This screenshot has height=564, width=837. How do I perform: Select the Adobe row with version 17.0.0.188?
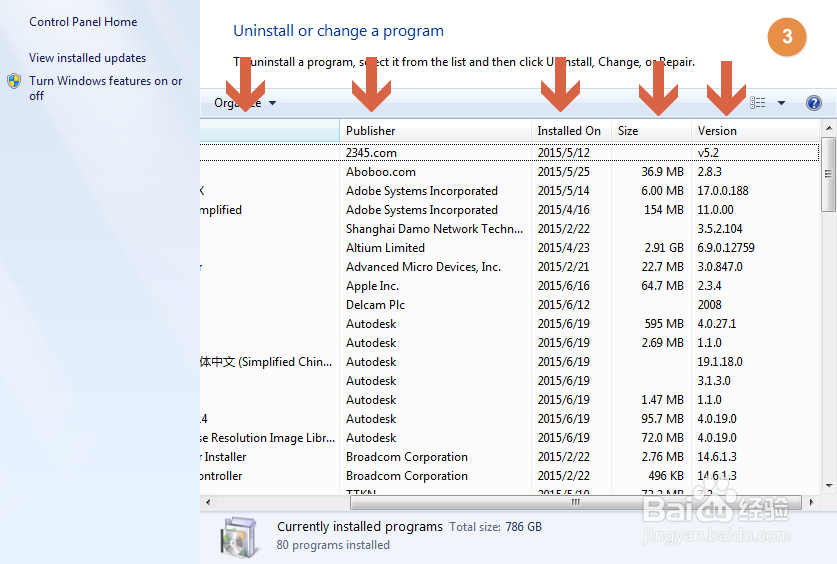510,191
